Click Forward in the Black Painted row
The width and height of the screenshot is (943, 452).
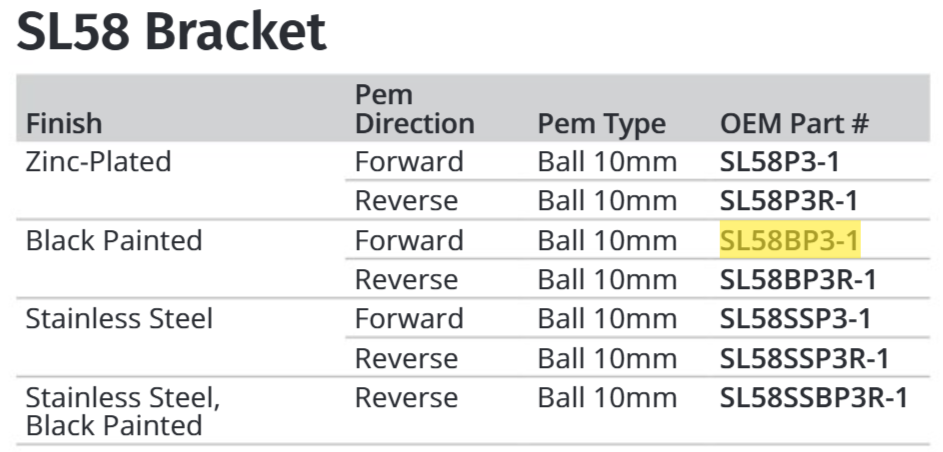(x=410, y=240)
